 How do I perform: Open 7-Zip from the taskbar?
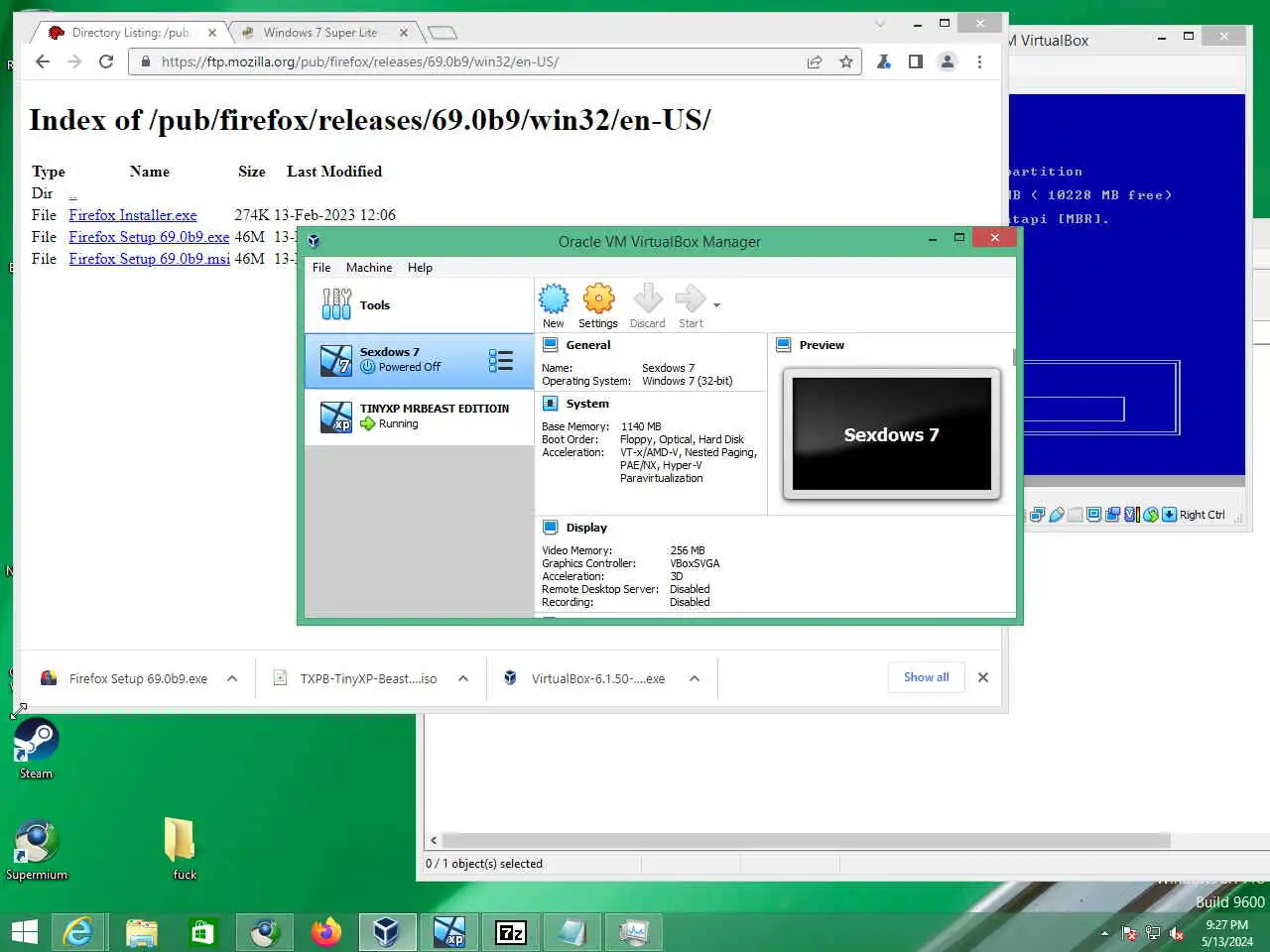click(x=510, y=932)
